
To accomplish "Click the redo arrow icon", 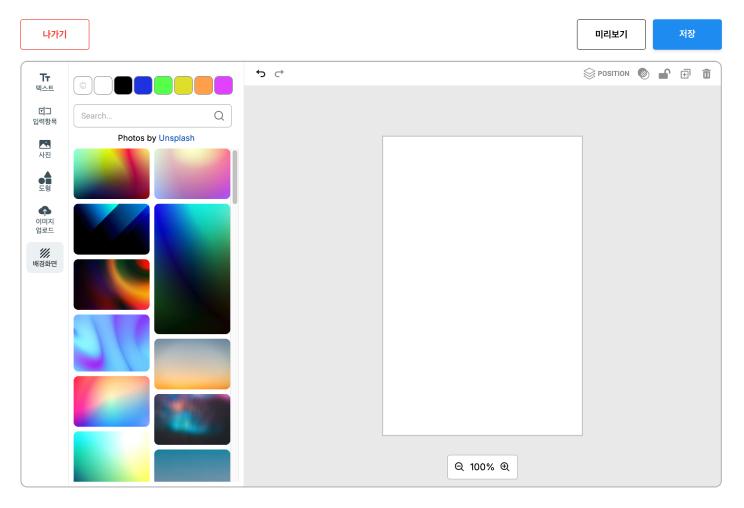I will [x=280, y=73].
